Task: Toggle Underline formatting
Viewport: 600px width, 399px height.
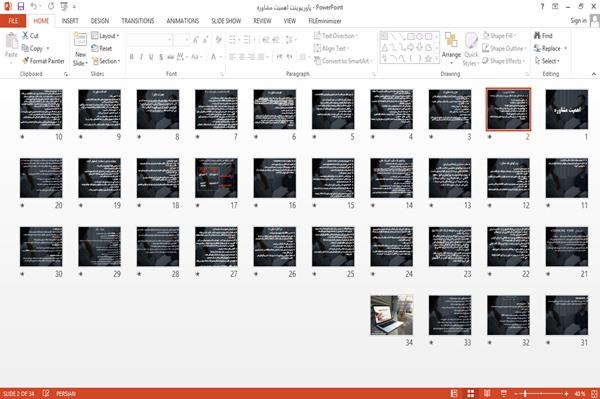Action: point(151,57)
